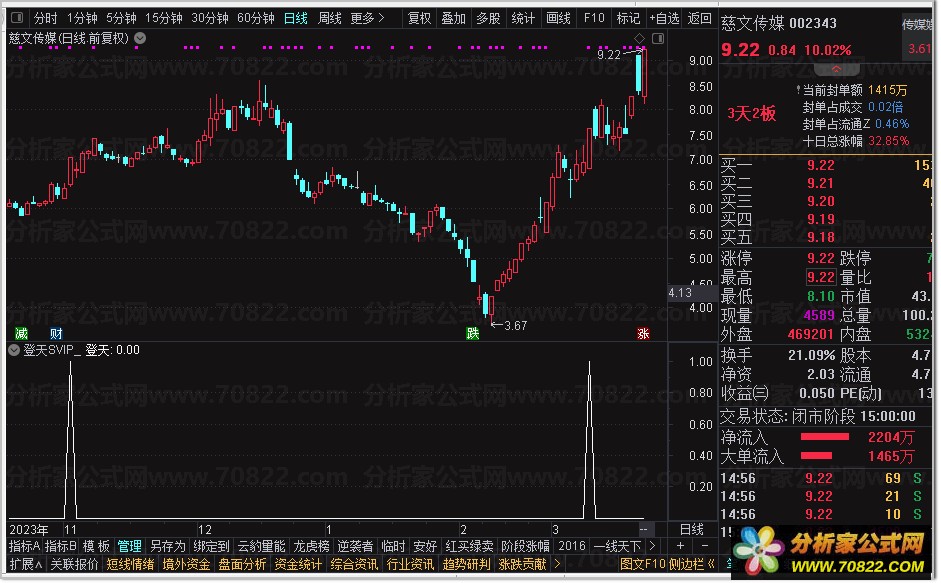The height and width of the screenshot is (583, 941).
Task: Select the 临时 indicator tab
Action: tap(393, 546)
